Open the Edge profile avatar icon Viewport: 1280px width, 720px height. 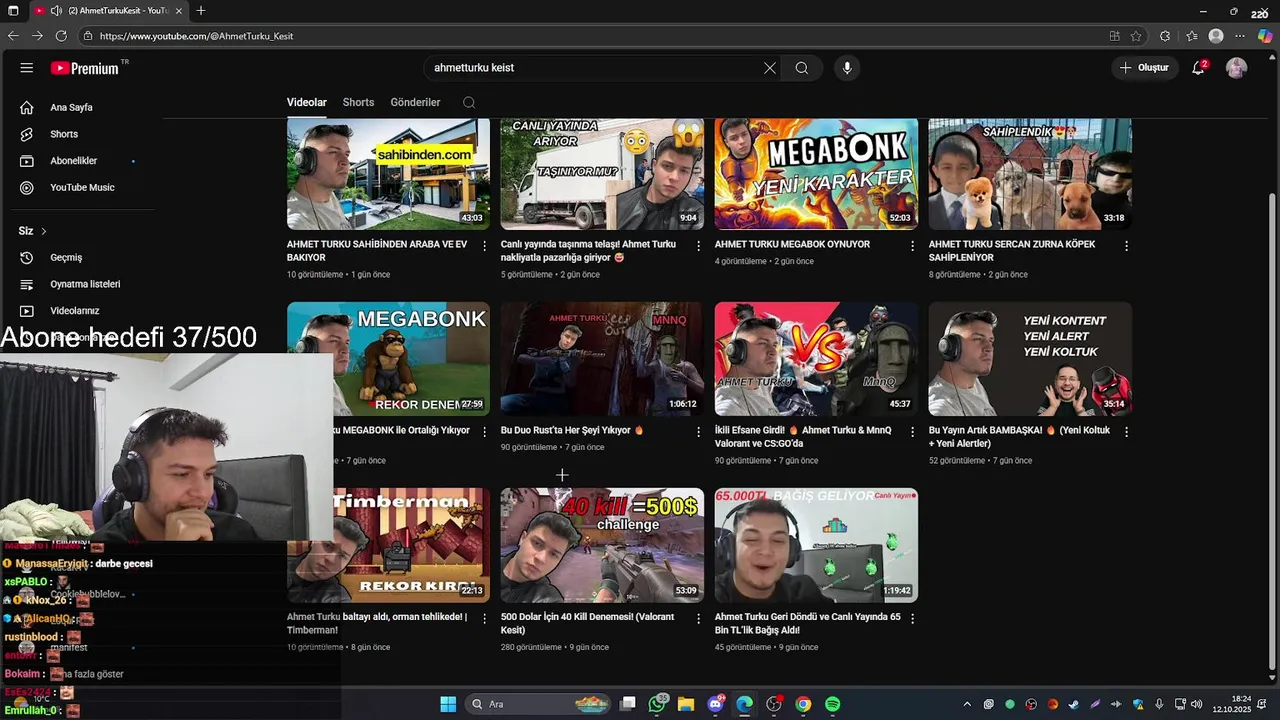click(1216, 36)
